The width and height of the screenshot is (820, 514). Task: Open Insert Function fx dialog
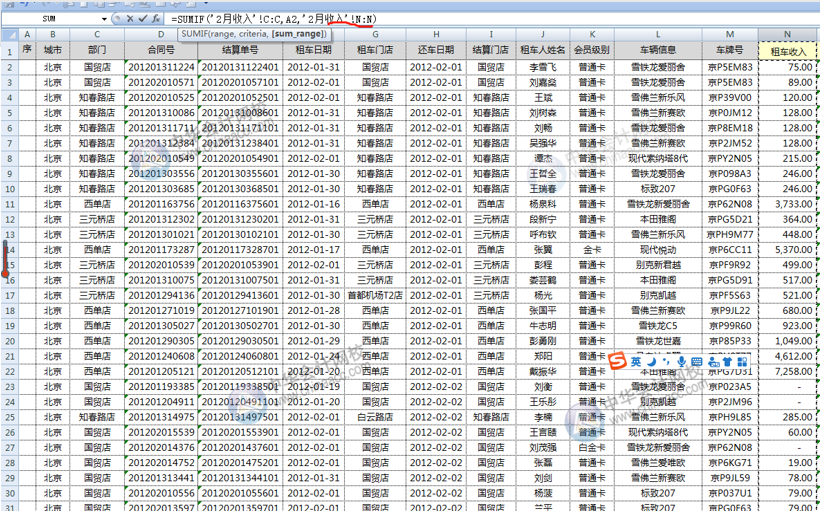pos(156,19)
